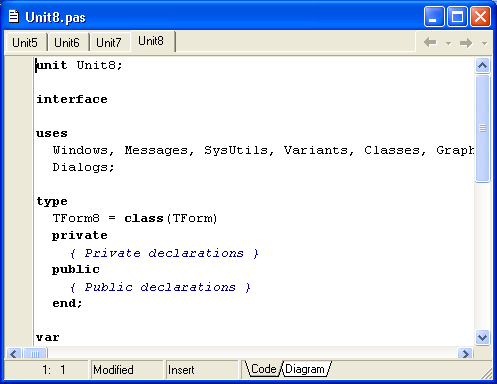Click 'TForm8' in class declaration
497x384 pixels.
coord(76,218)
